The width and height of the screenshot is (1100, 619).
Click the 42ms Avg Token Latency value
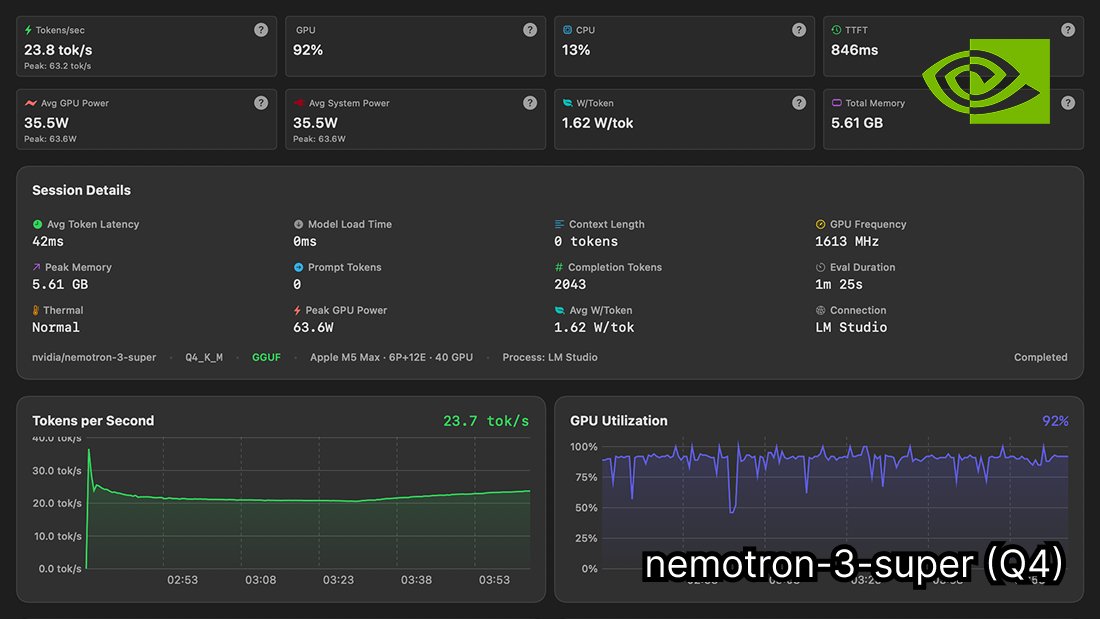pos(48,241)
